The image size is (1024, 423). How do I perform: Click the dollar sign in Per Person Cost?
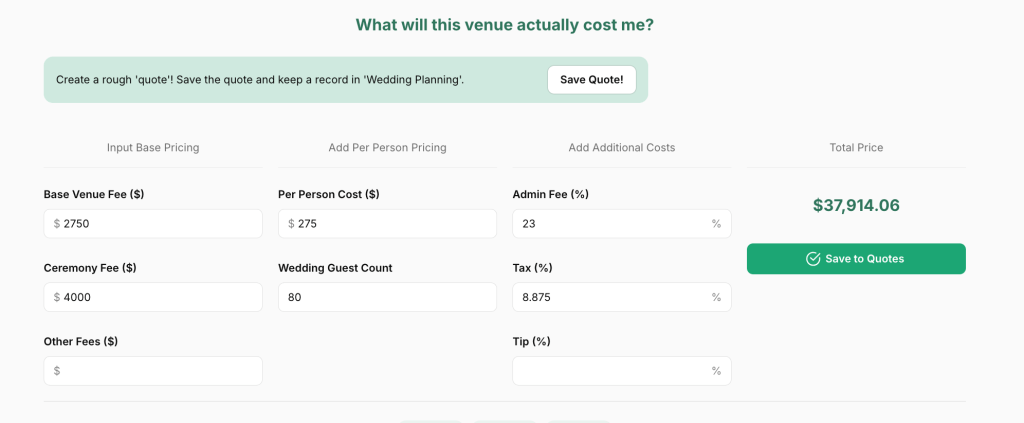[291, 224]
